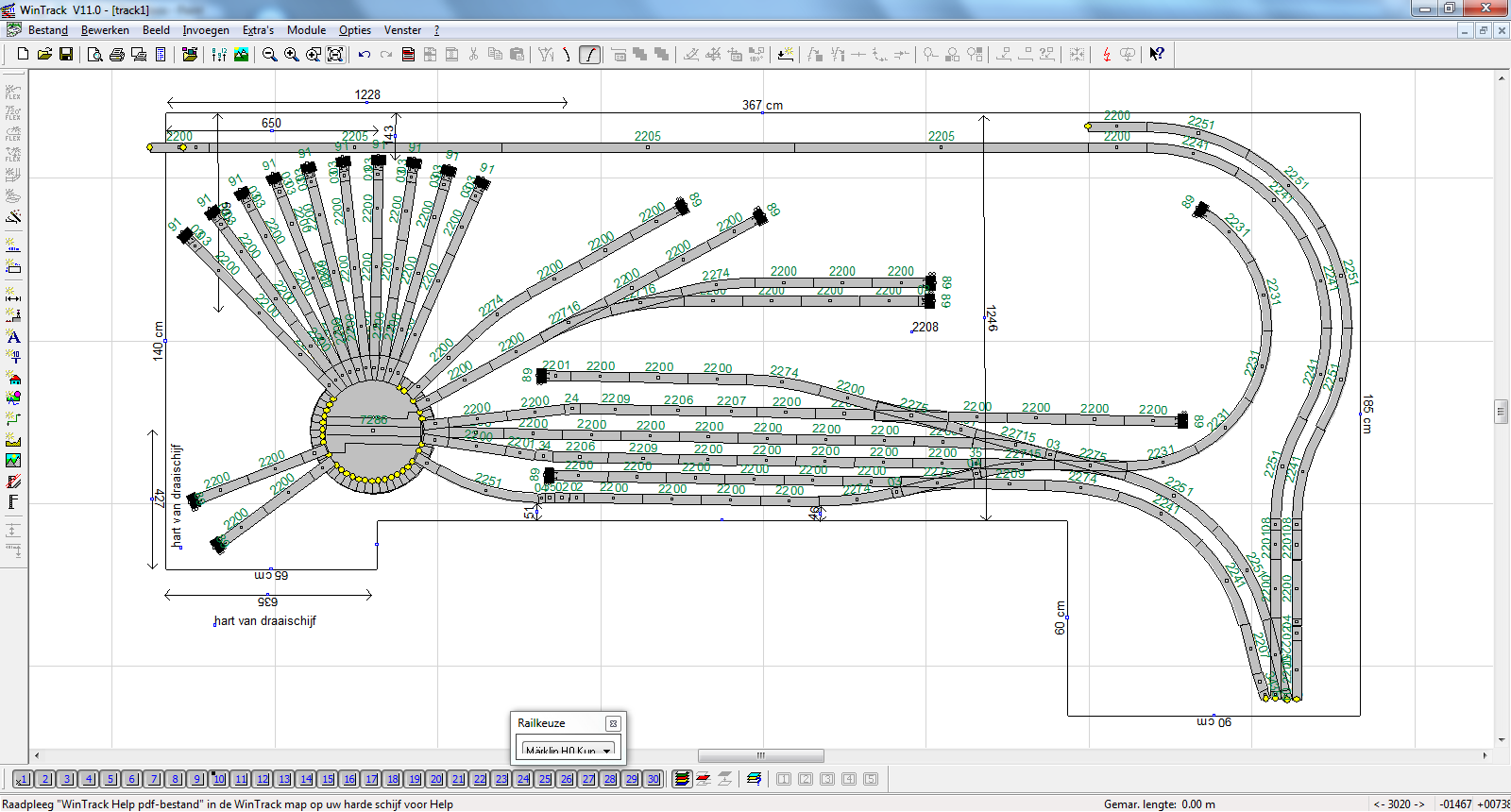Open the Invoegen menu

(x=206, y=30)
